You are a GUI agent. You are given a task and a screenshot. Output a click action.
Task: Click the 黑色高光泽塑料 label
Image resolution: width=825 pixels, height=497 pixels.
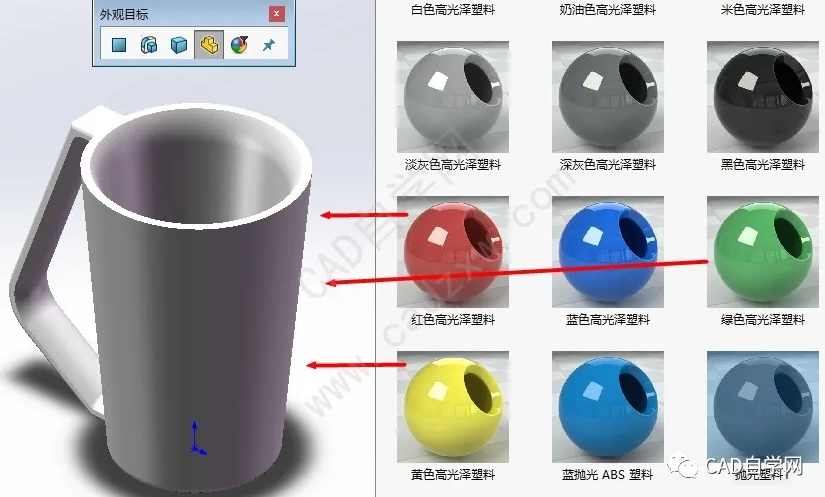[762, 165]
